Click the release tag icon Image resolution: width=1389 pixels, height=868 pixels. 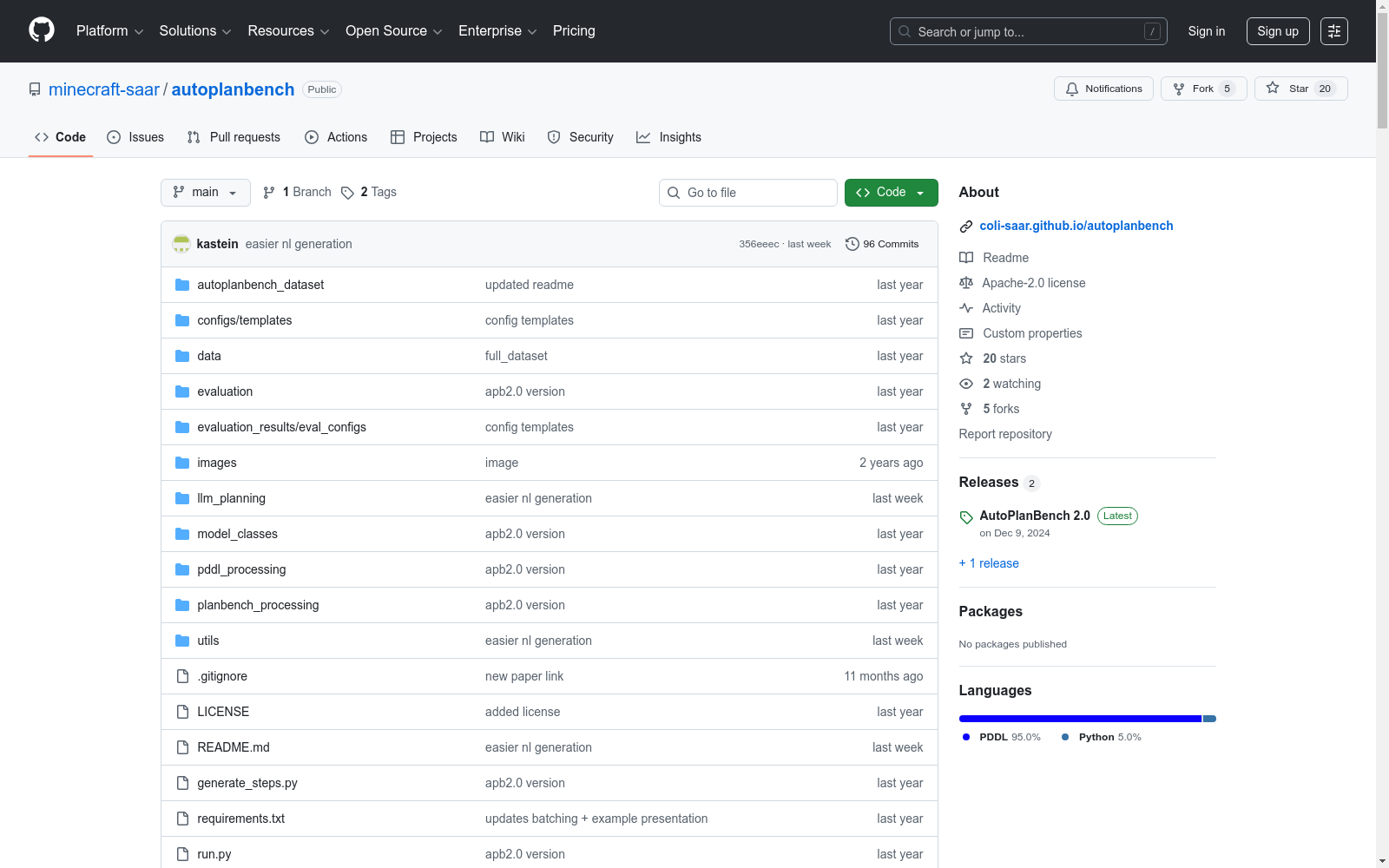click(966, 517)
